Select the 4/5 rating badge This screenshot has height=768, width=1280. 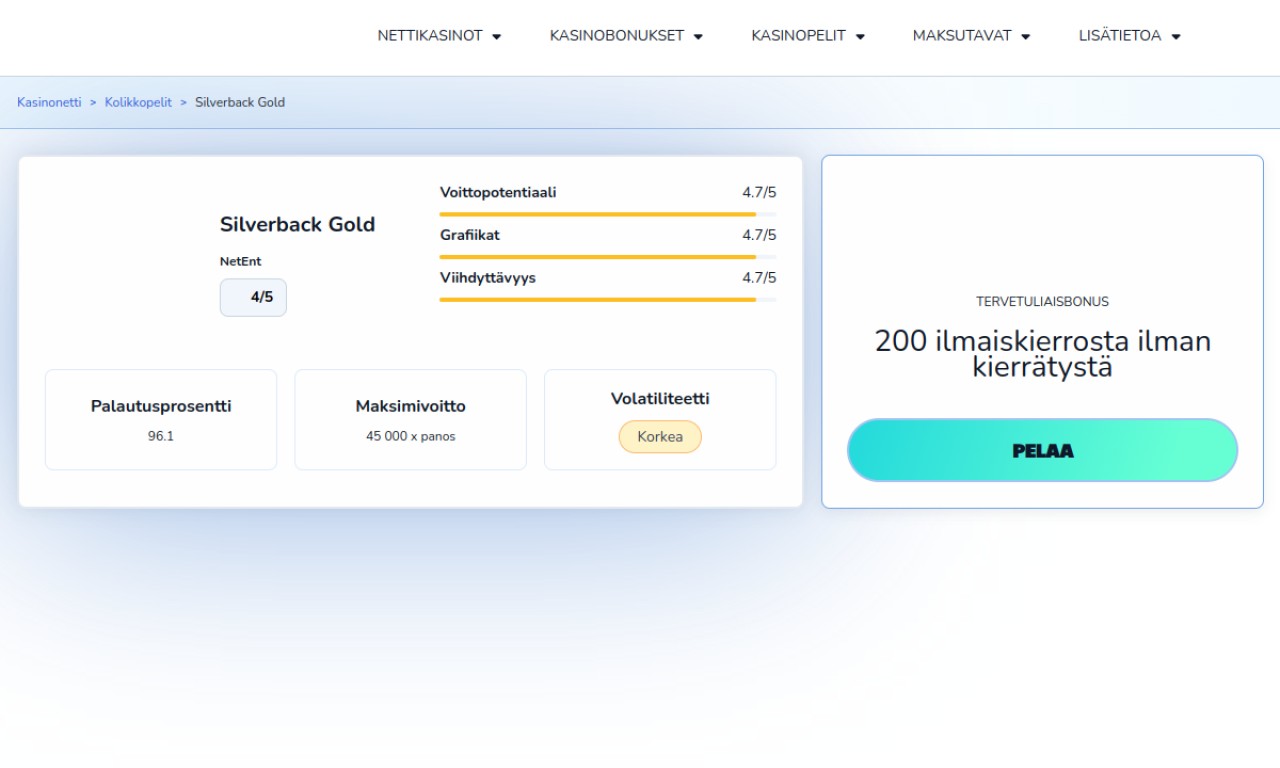point(253,297)
